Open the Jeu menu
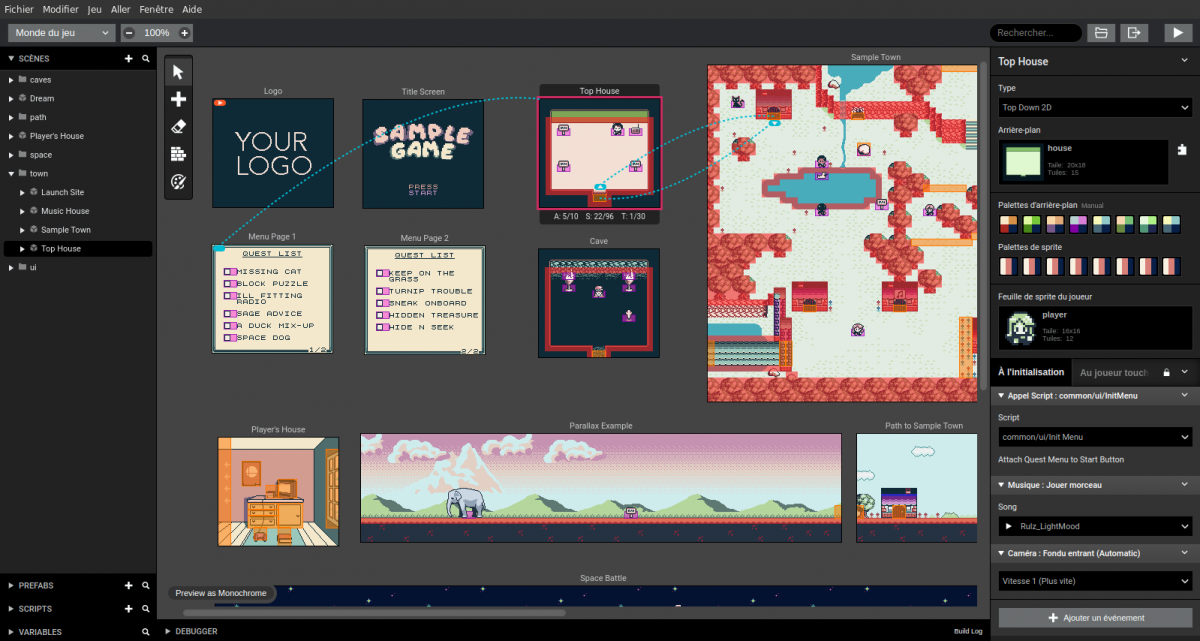The image size is (1200, 641). [x=94, y=9]
